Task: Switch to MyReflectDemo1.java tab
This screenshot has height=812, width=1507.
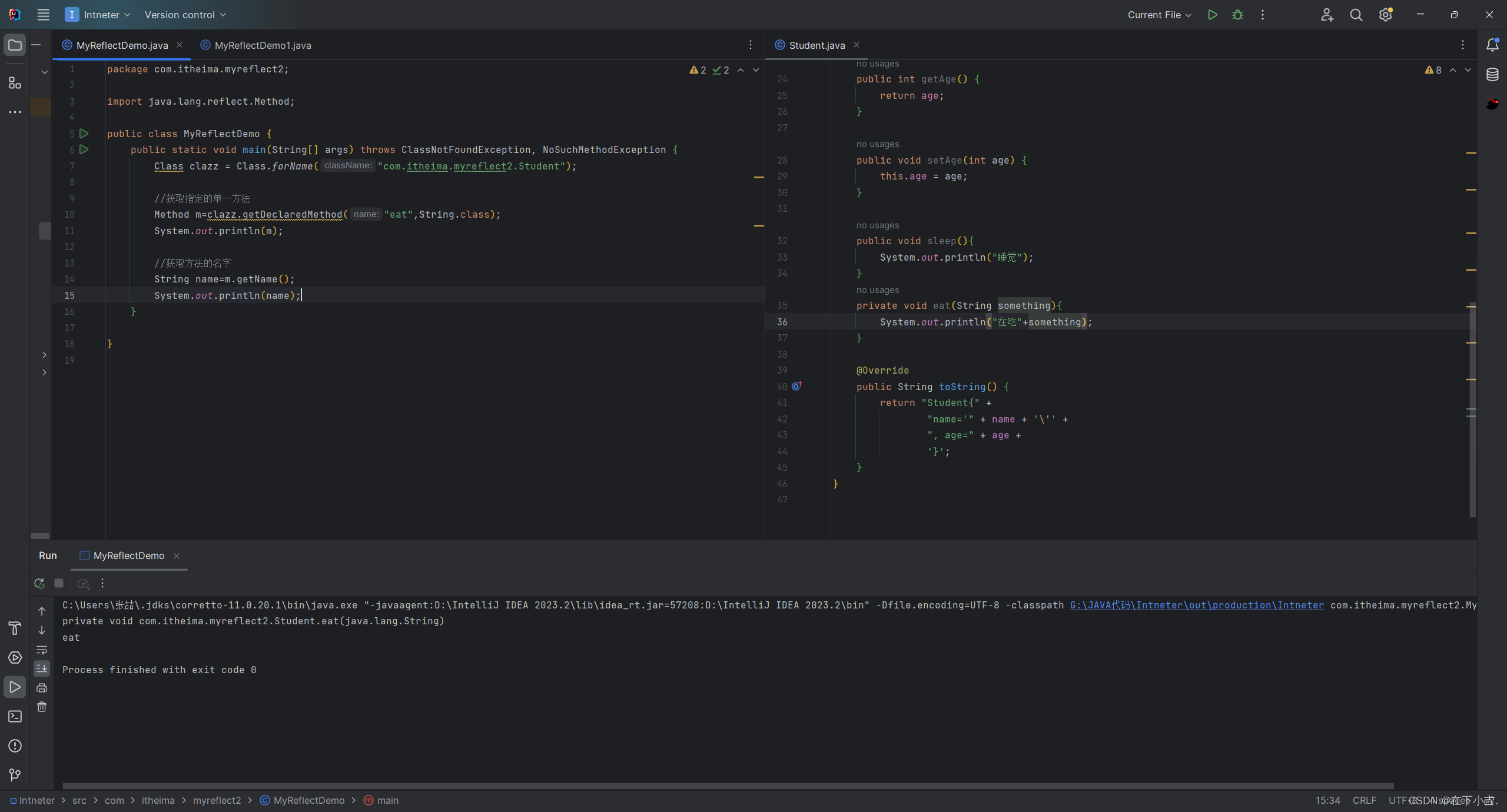Action: point(256,45)
